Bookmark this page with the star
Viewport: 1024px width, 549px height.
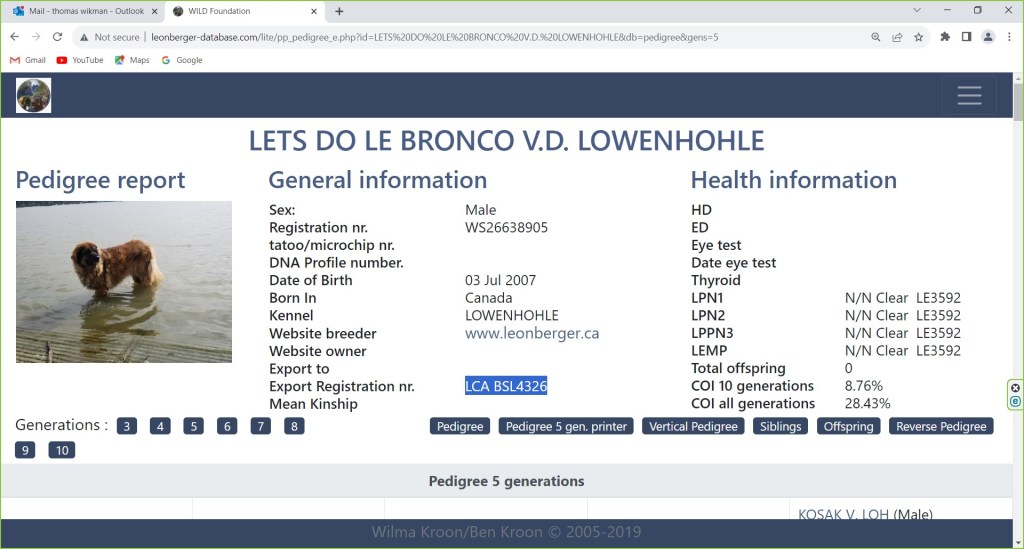coord(919,37)
